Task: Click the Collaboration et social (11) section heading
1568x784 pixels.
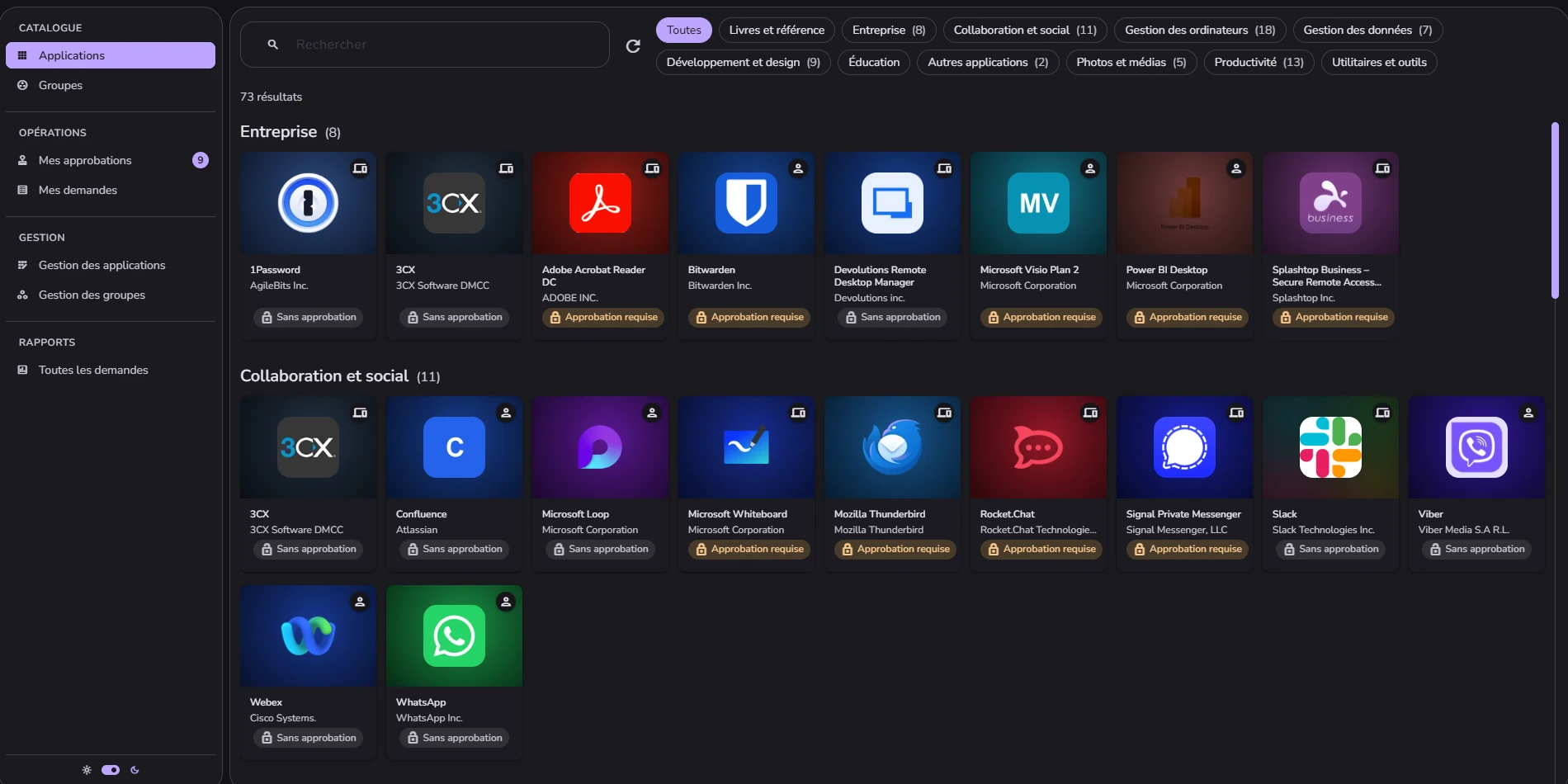Action: (340, 376)
